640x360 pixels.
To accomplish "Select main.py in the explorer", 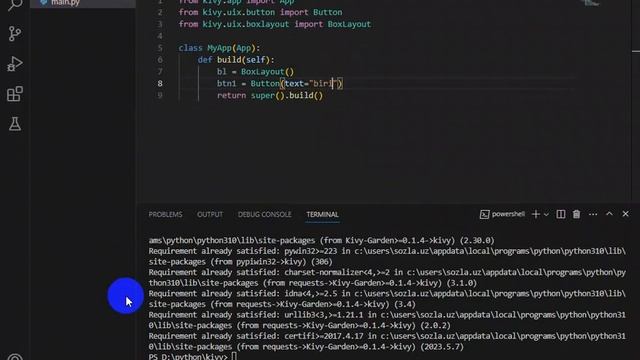I will click(x=65, y=3).
